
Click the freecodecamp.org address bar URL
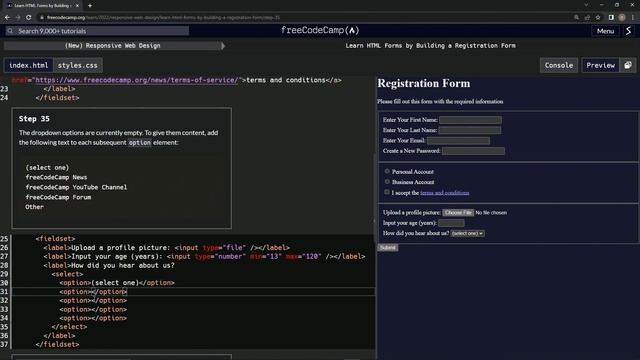(x=163, y=18)
